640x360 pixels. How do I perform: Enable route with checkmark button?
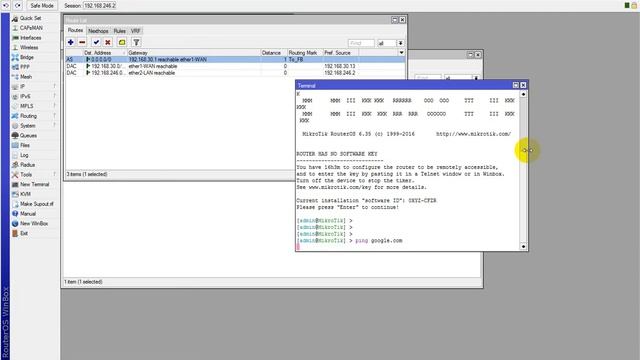96,42
